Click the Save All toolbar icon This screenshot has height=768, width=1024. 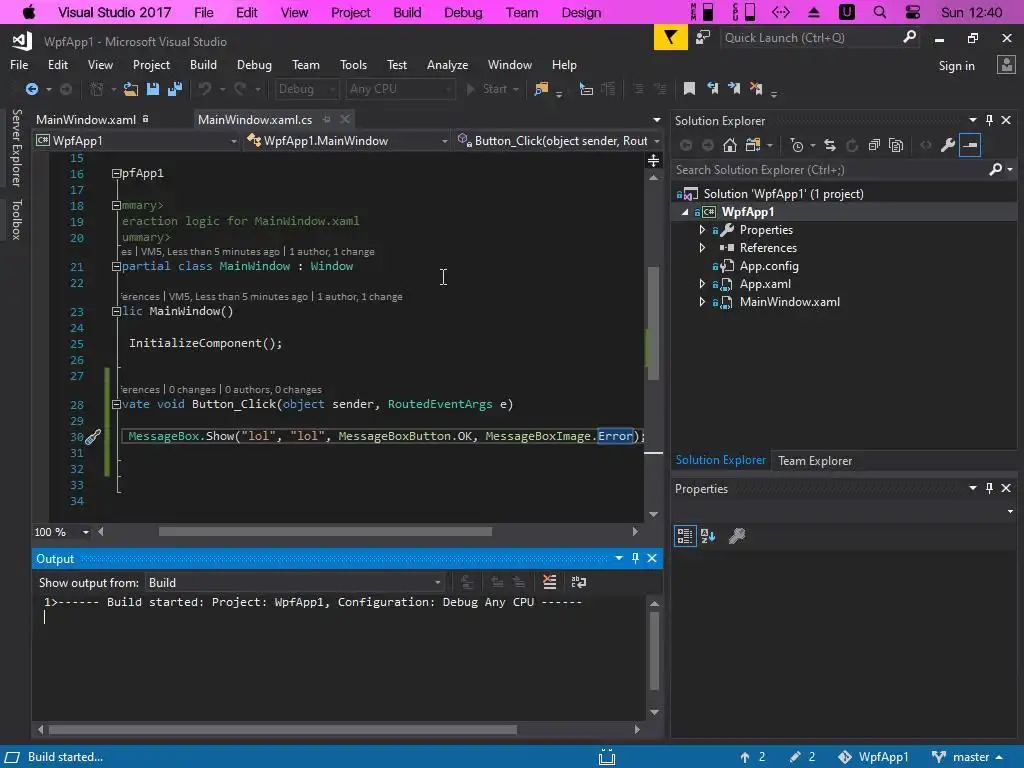[x=174, y=89]
